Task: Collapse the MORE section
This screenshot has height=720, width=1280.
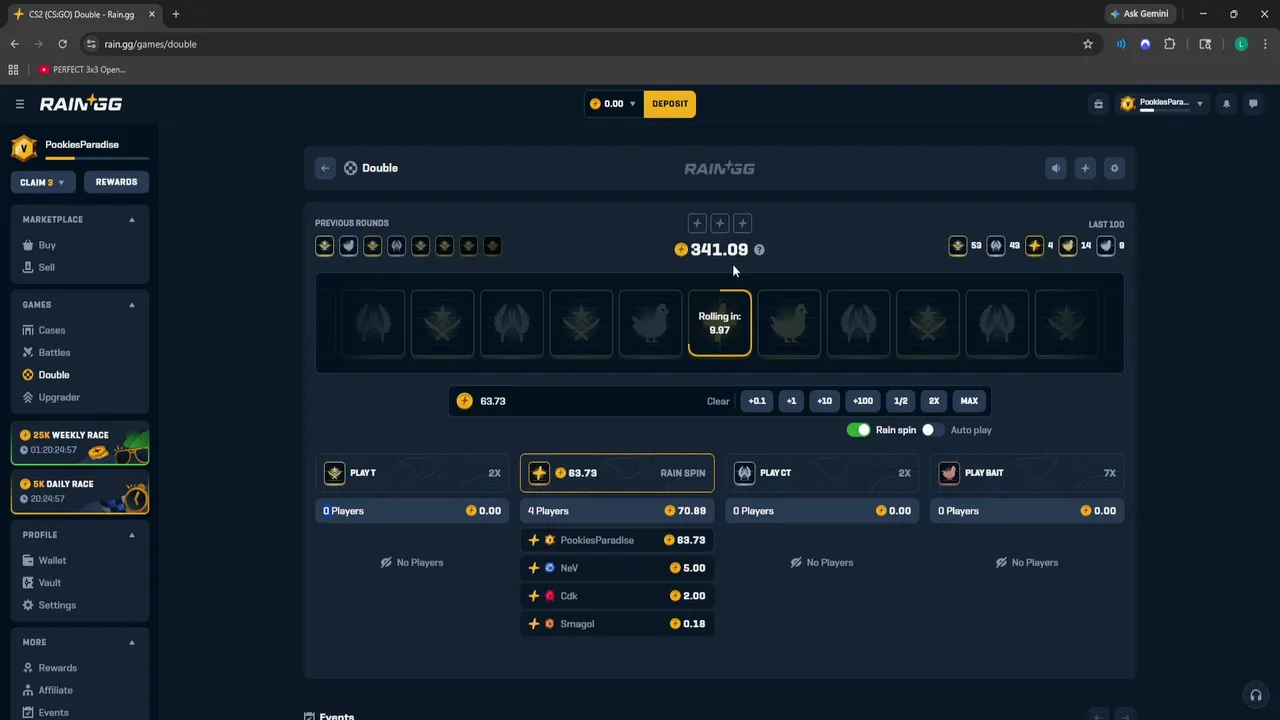Action: (131, 642)
